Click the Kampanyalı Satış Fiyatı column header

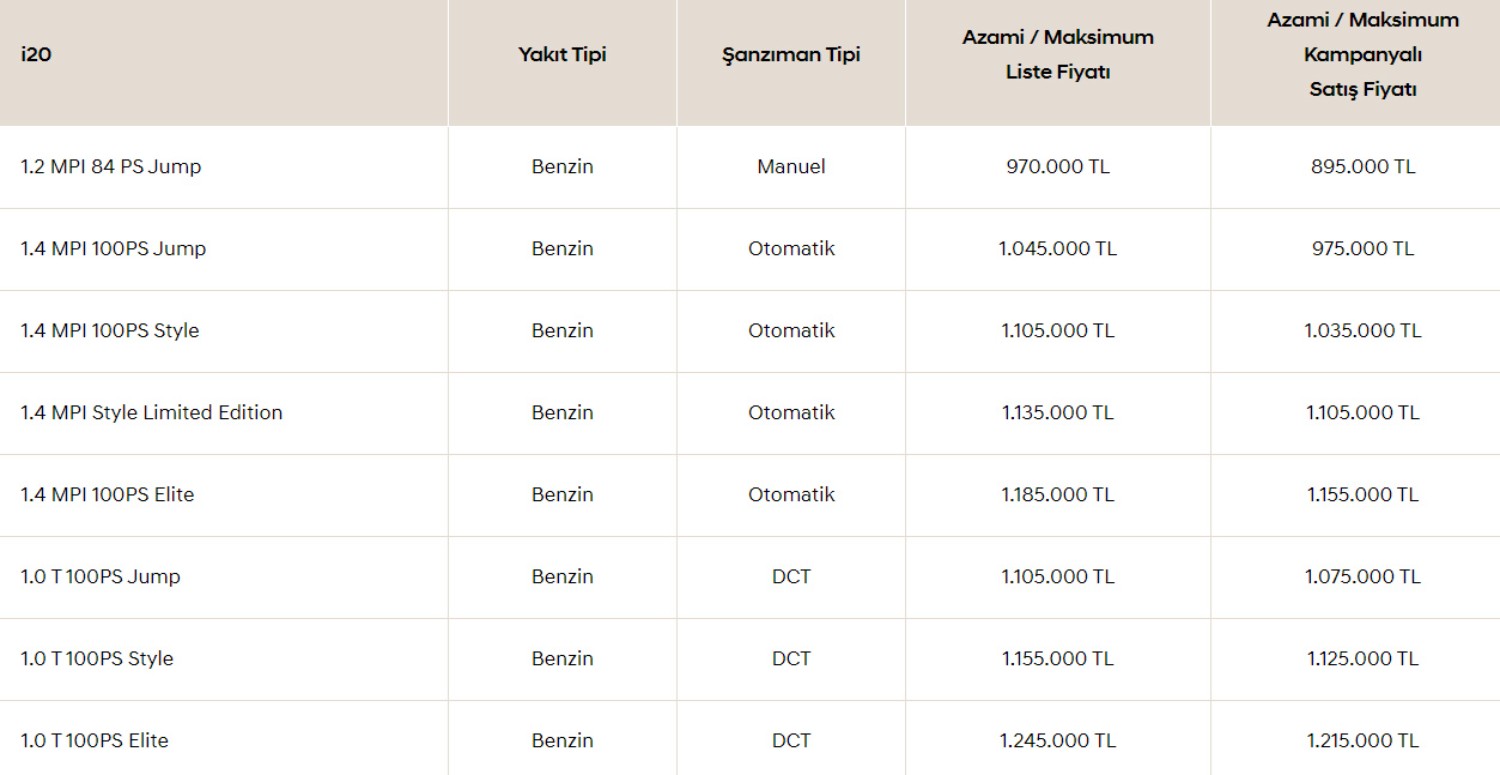[x=1363, y=55]
